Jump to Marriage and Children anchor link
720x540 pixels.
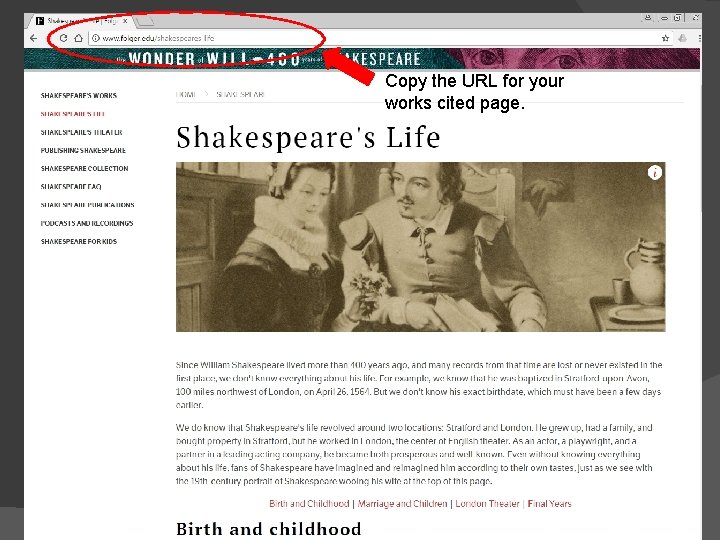click(402, 503)
